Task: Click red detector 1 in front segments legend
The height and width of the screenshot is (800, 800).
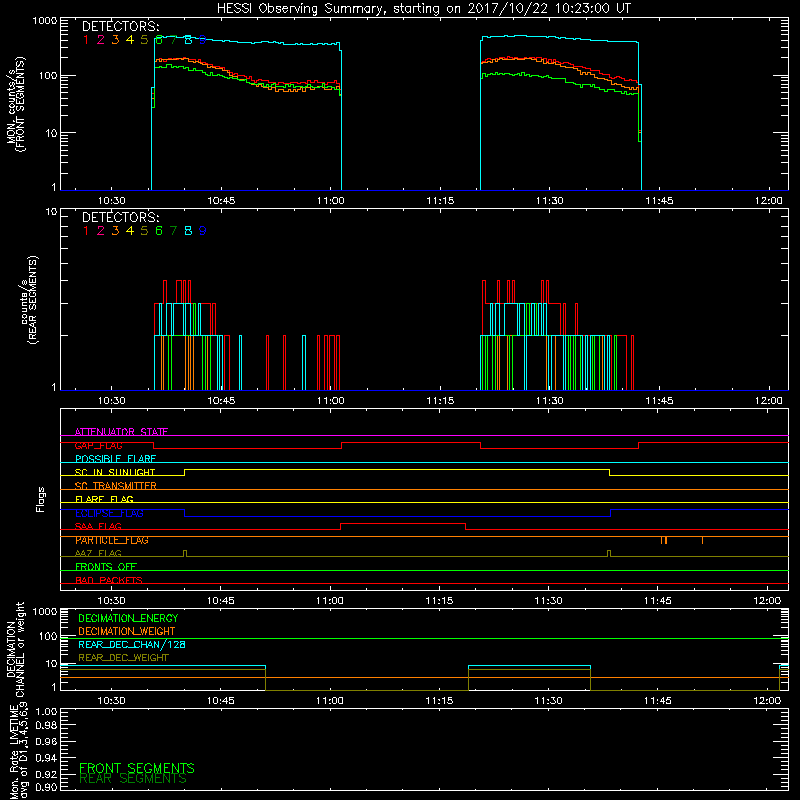Action: [86, 40]
